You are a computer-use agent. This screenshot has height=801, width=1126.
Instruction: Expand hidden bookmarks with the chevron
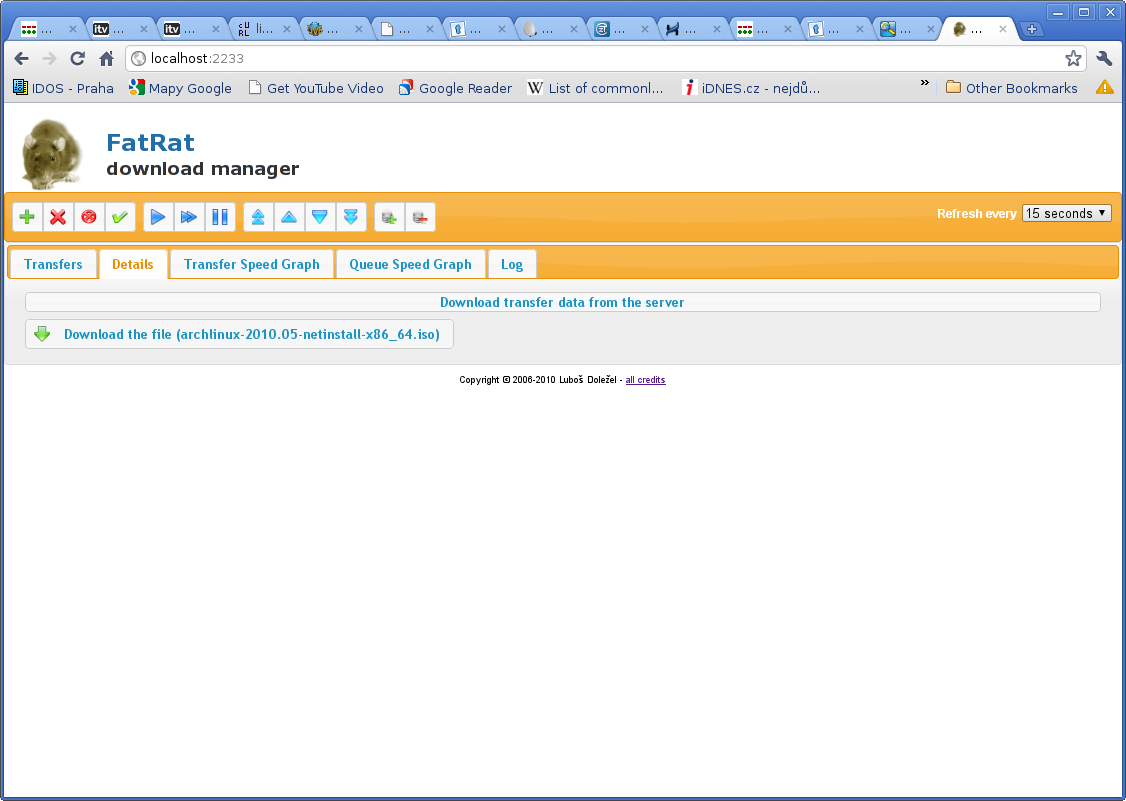tap(924, 83)
